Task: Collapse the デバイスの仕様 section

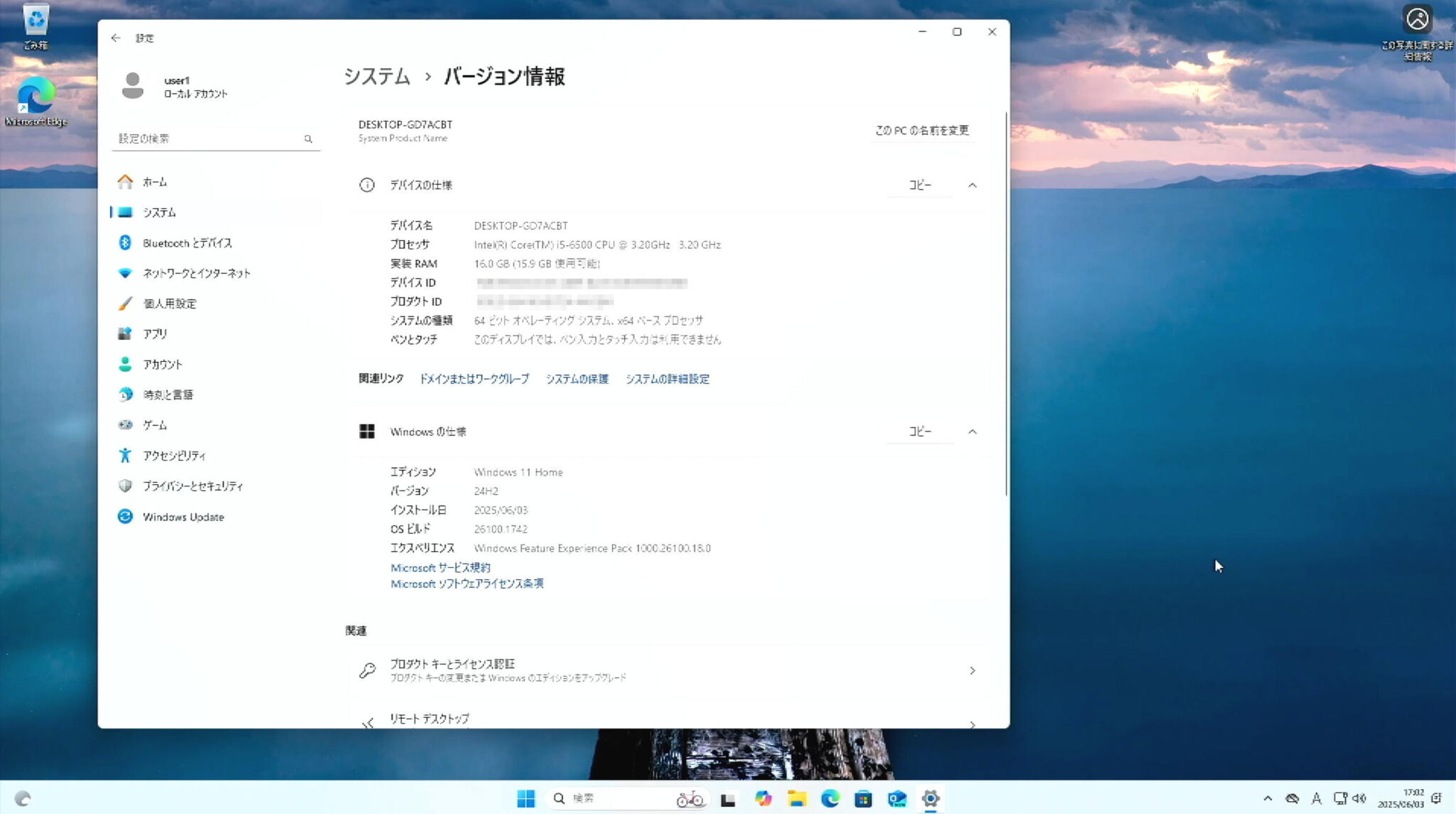Action: tap(972, 185)
